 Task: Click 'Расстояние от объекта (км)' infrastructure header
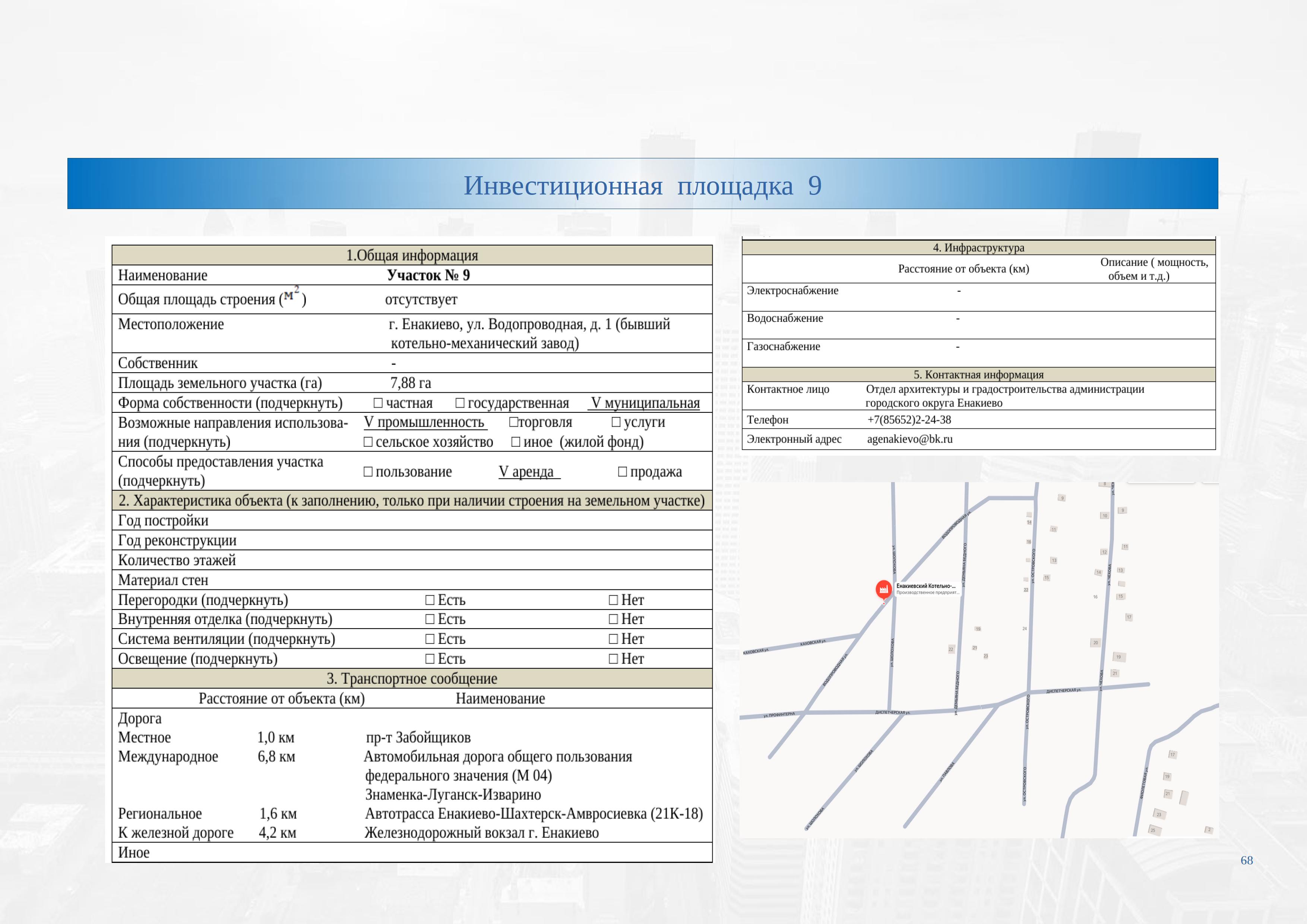(964, 269)
